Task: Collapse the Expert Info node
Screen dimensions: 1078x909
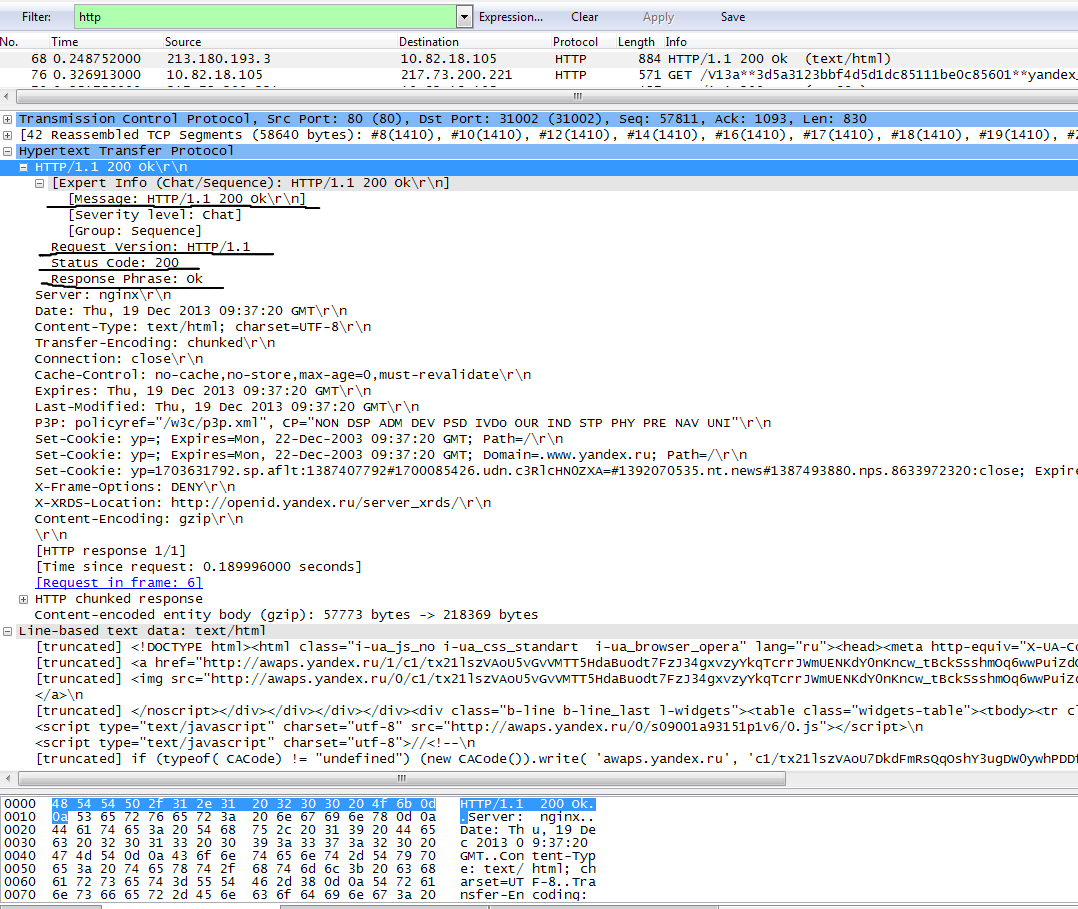Action: tap(39, 184)
